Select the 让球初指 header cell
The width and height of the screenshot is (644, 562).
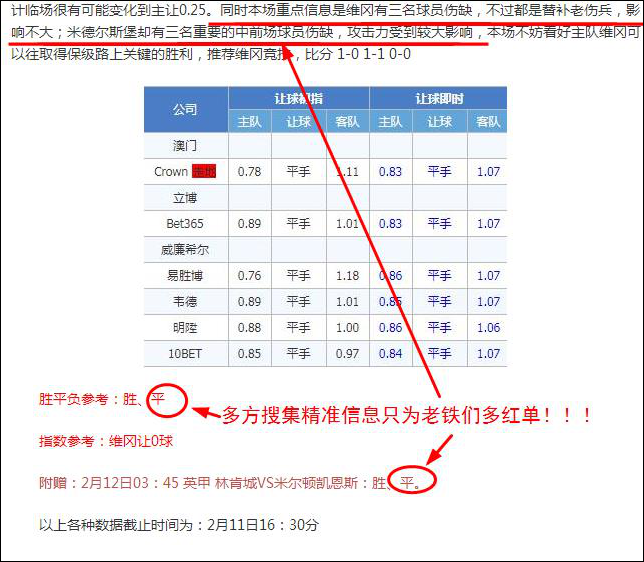coord(299,99)
